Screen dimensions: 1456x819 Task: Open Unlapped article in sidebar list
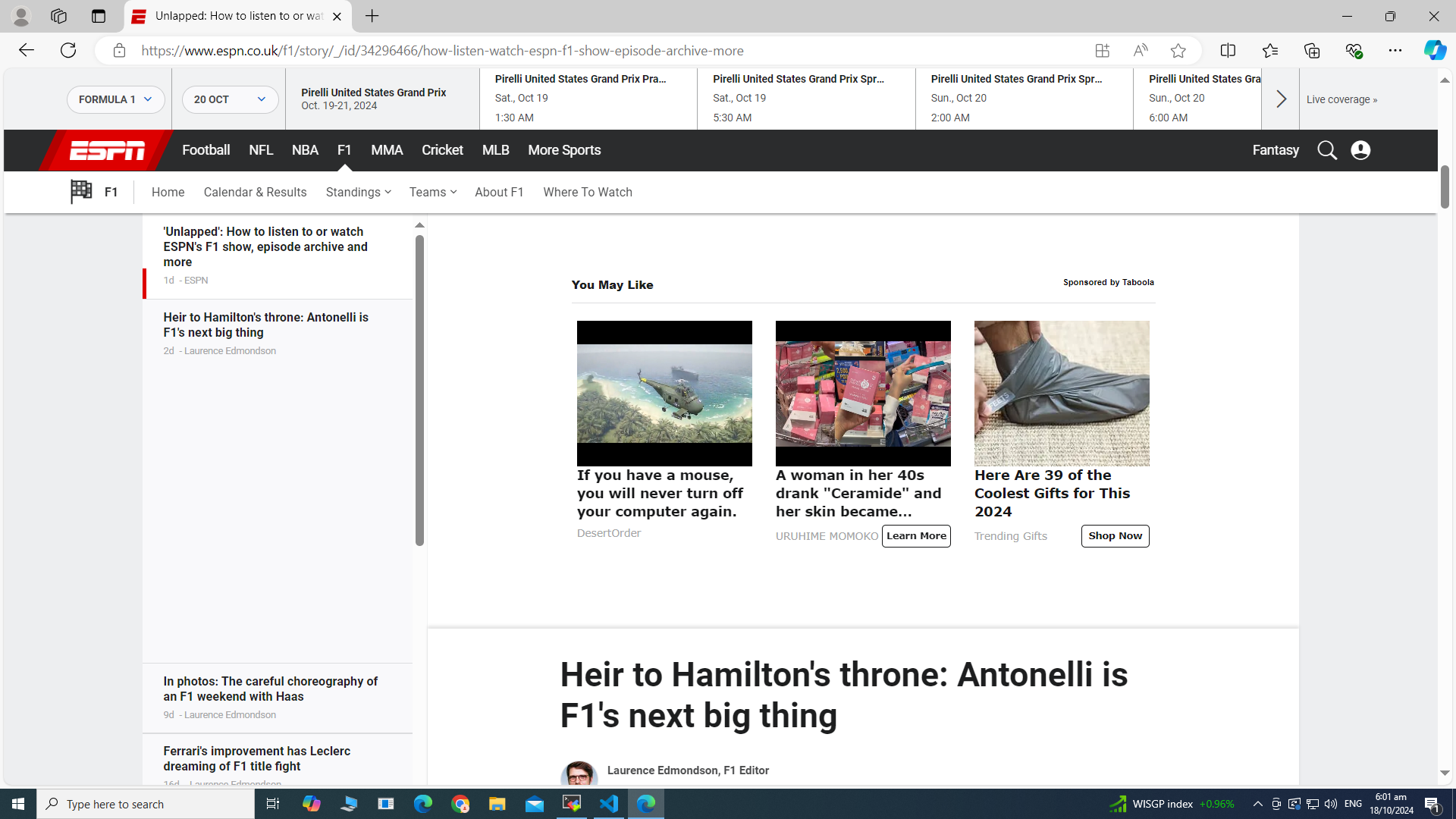278,256
